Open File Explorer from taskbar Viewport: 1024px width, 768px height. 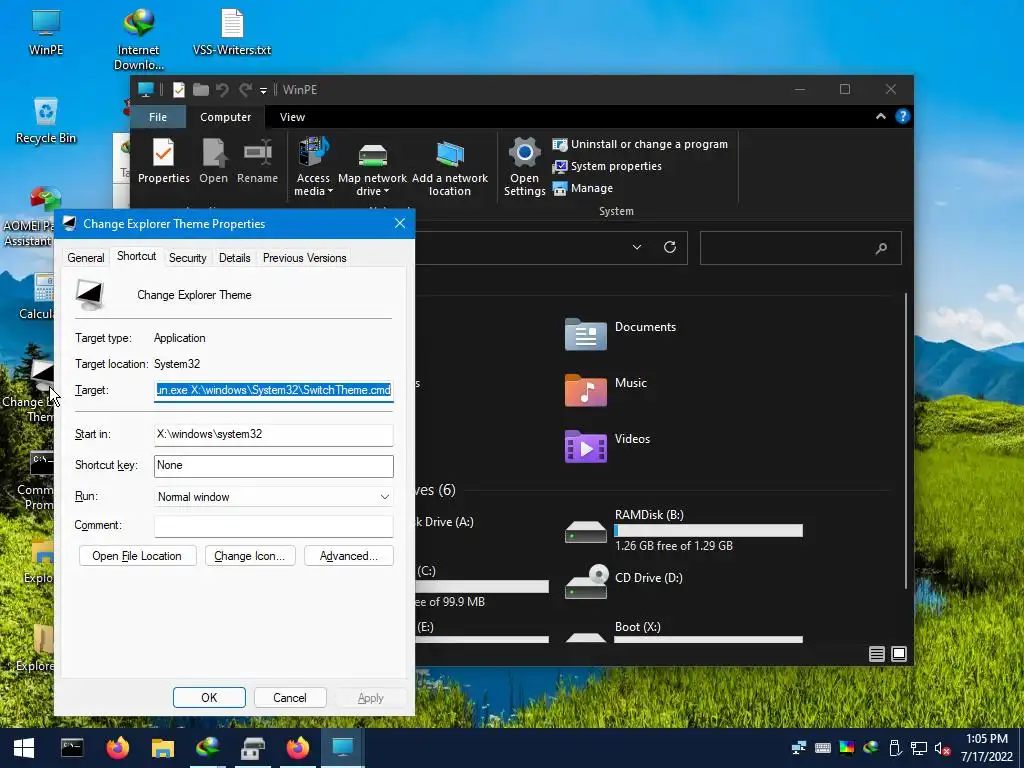163,748
